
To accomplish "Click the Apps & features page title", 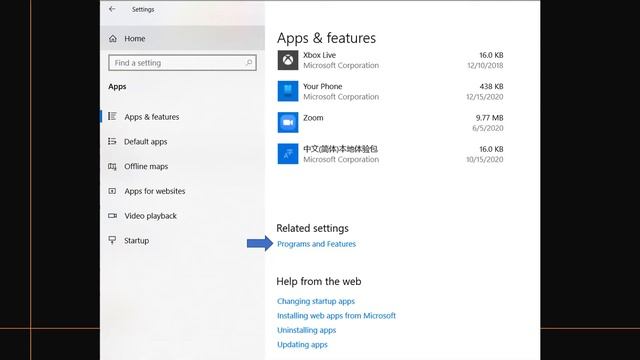I will tap(327, 38).
